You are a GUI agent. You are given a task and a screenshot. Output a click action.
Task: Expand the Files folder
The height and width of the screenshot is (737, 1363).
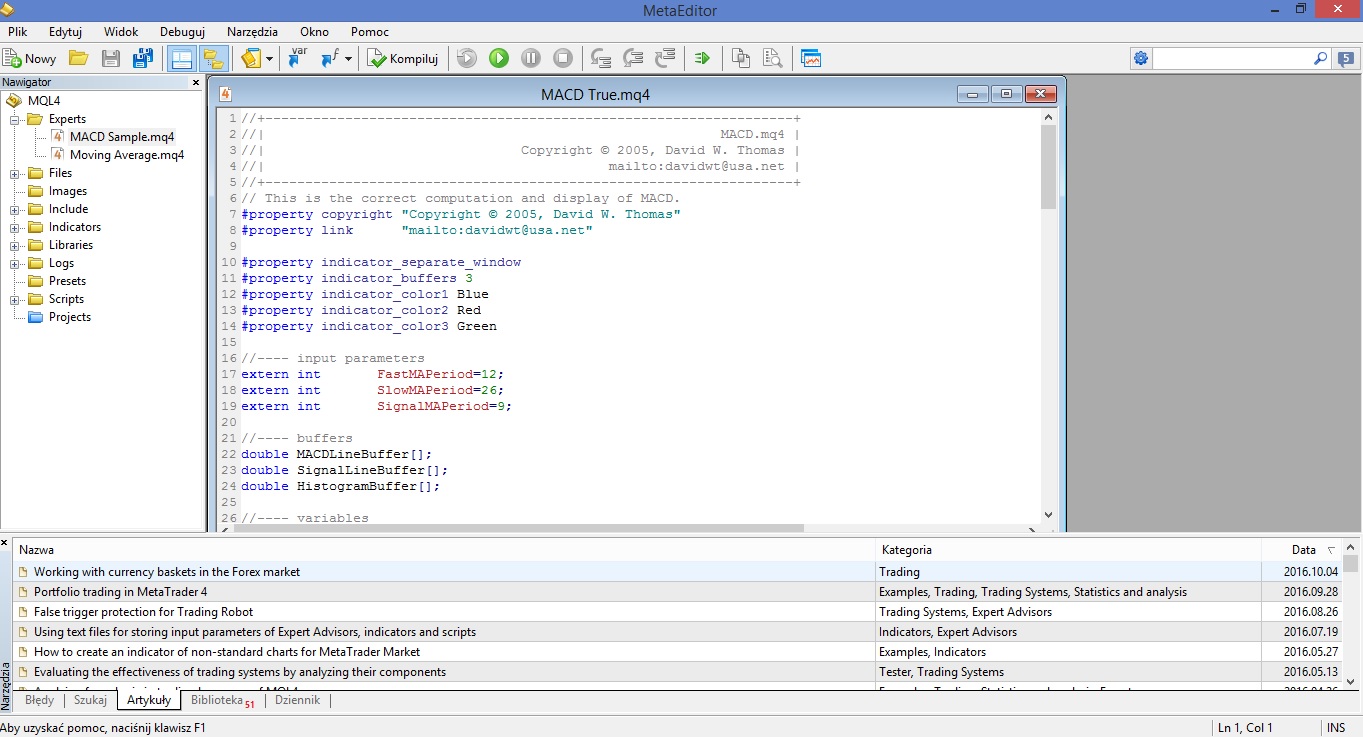pyautogui.click(x=15, y=173)
